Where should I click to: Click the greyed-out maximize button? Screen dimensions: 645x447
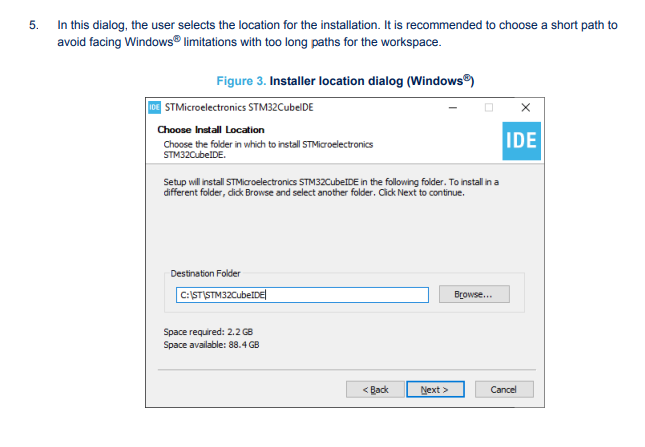(x=489, y=107)
